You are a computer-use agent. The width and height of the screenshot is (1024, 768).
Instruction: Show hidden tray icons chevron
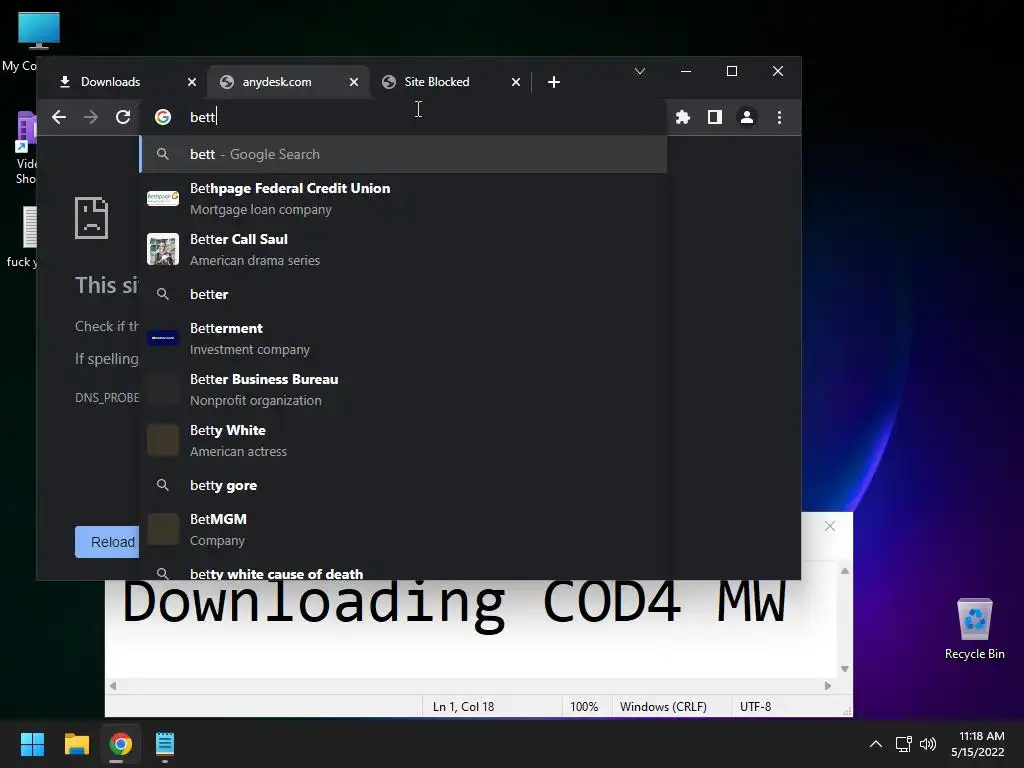(x=876, y=744)
